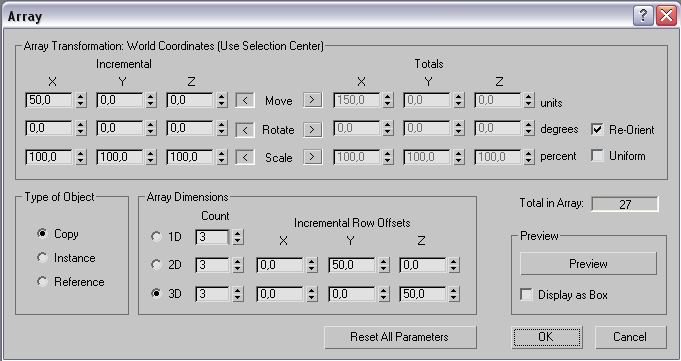
Task: Open the help question mark in title bar
Action: [643, 17]
